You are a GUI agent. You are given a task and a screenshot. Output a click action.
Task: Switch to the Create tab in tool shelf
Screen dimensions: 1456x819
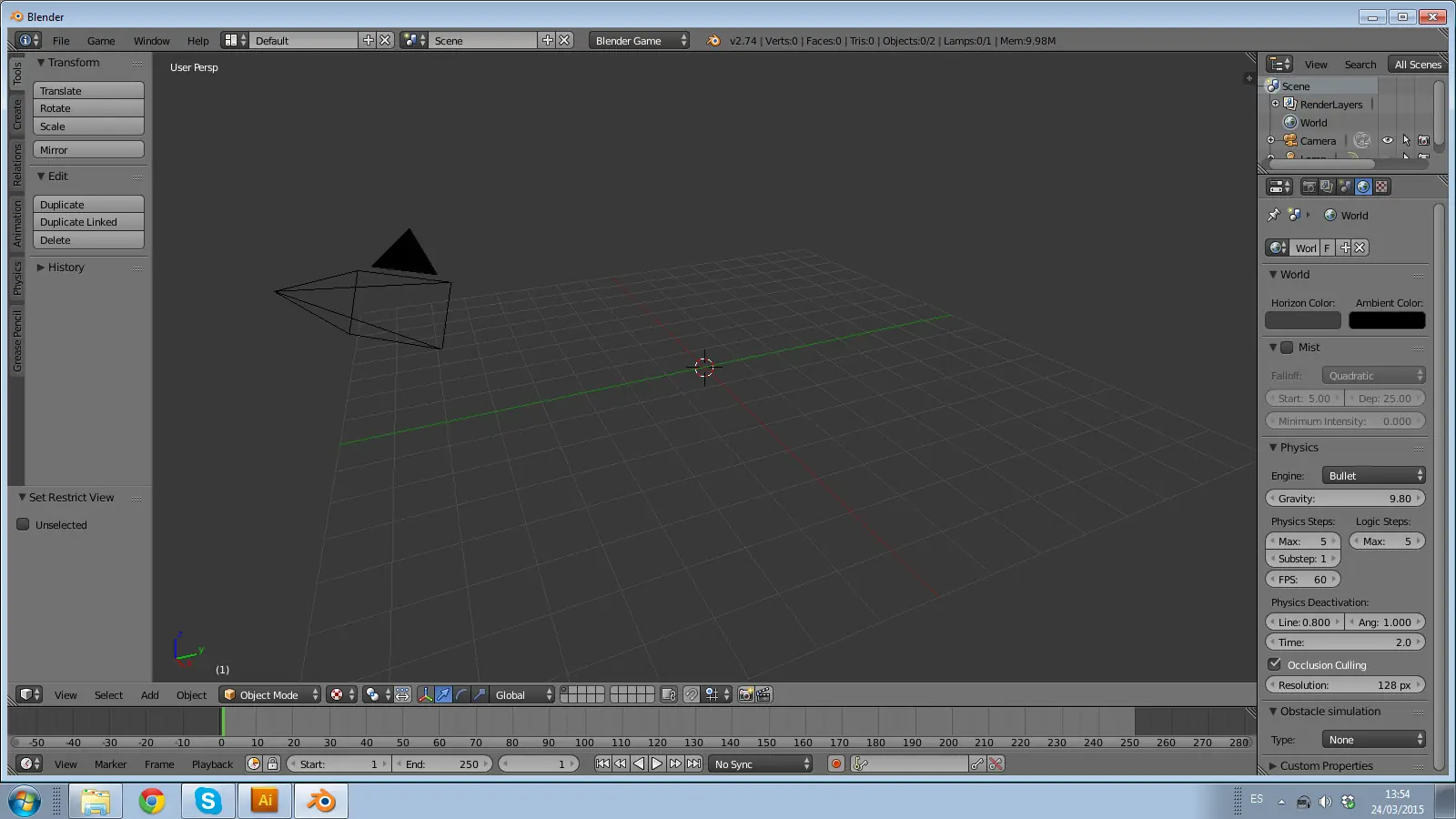pyautogui.click(x=16, y=115)
